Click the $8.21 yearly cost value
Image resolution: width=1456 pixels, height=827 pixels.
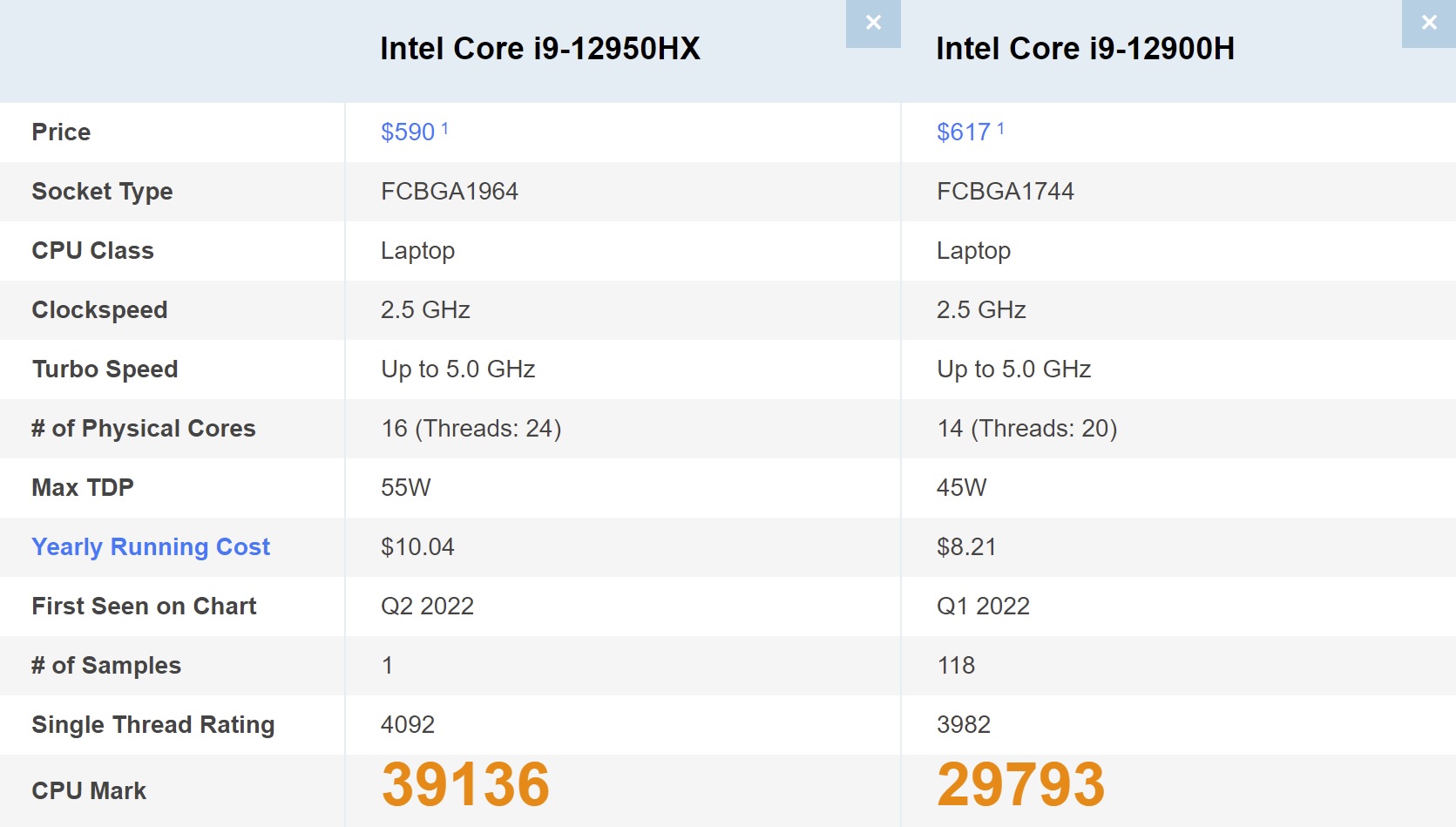pos(966,546)
